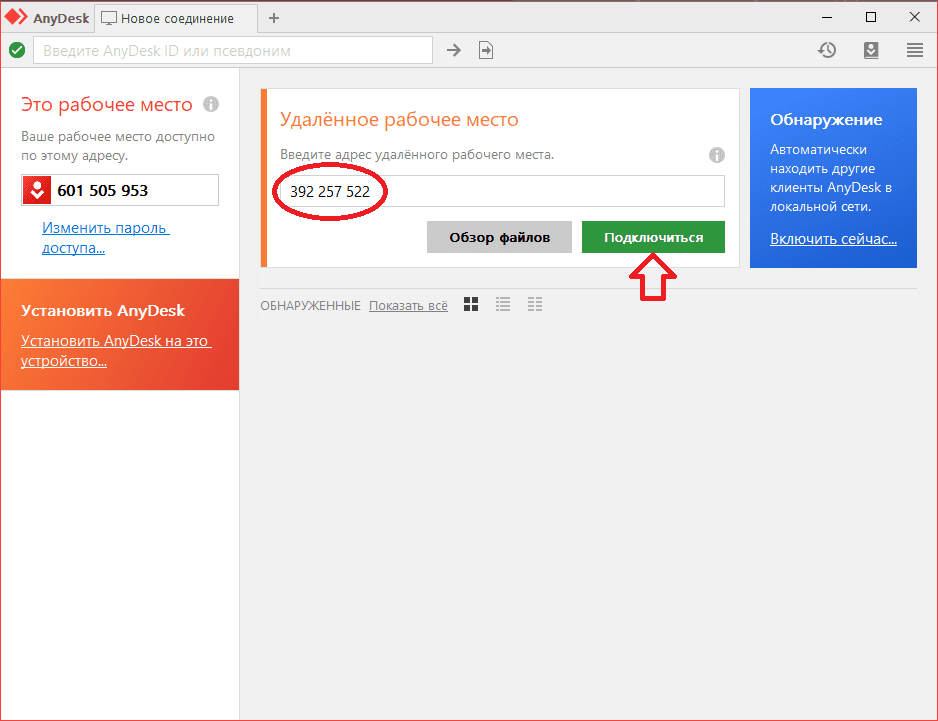Click 'Установить AnyDesk на это устройство...' link
Viewport: 938px width, 721px height.
tap(115, 350)
